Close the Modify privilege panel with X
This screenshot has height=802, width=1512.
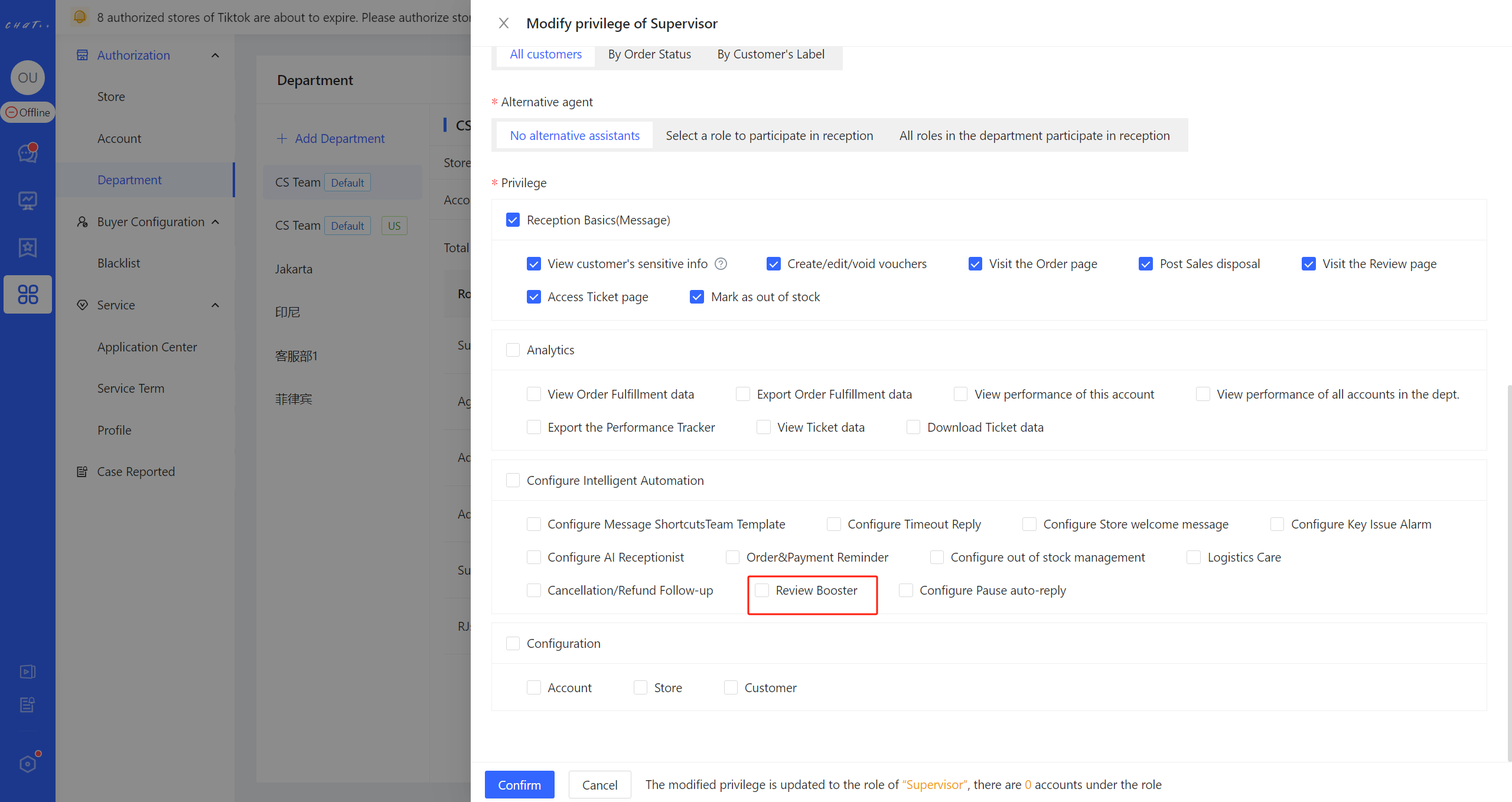pos(503,23)
